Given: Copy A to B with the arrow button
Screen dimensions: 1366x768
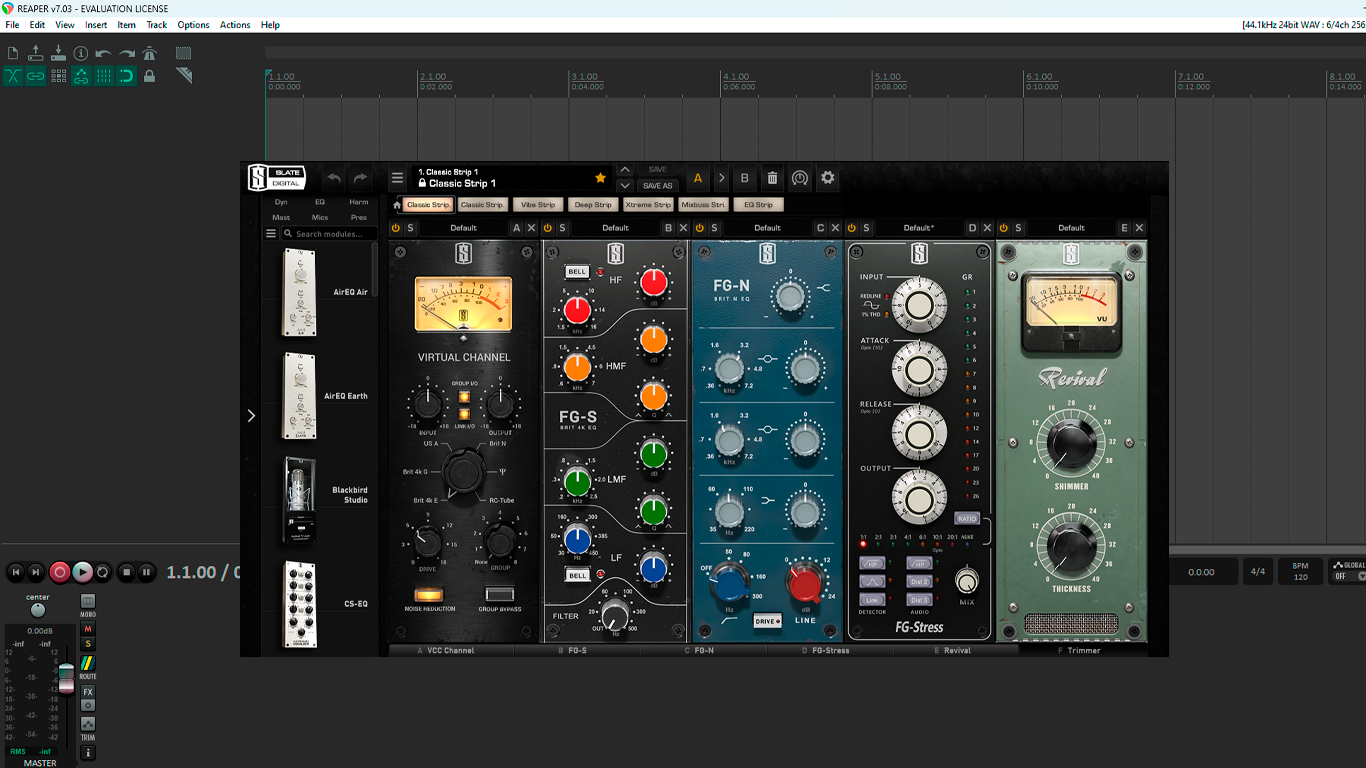Looking at the screenshot, I should point(722,178).
